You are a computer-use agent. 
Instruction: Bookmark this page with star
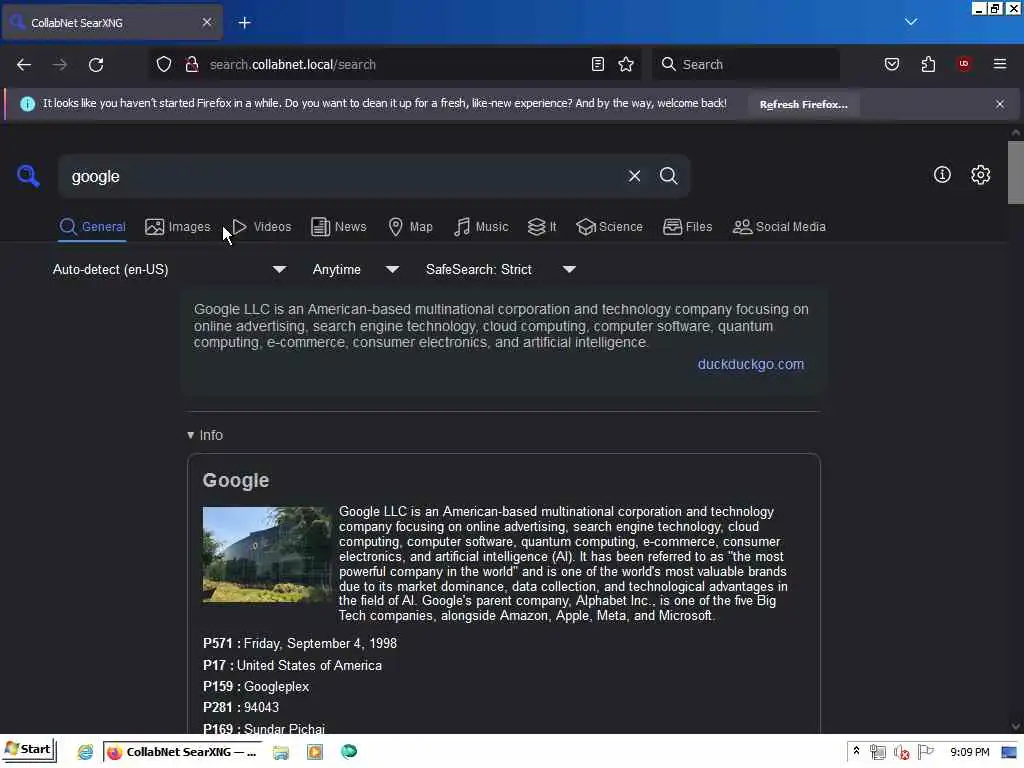pos(626,64)
